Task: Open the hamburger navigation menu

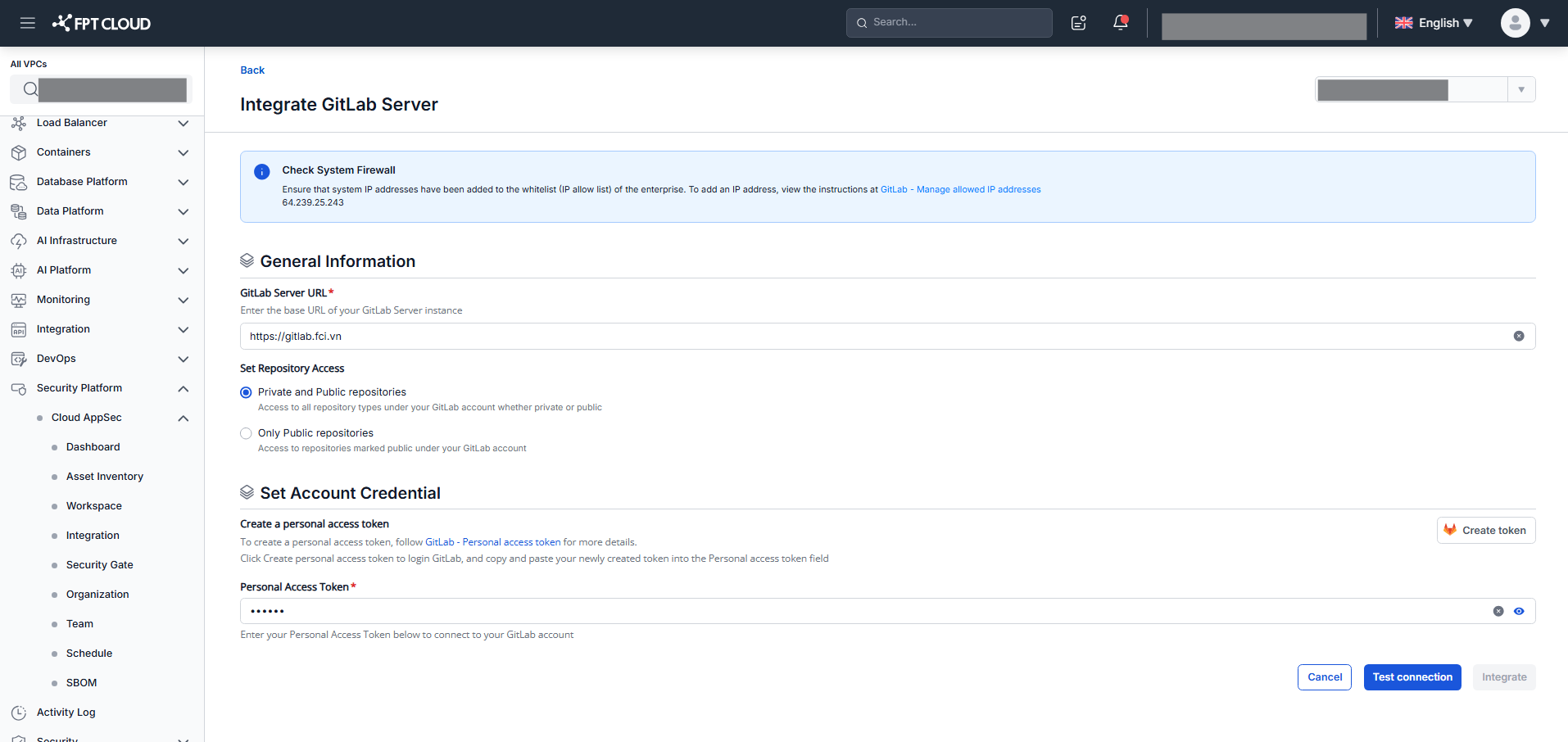Action: [28, 23]
